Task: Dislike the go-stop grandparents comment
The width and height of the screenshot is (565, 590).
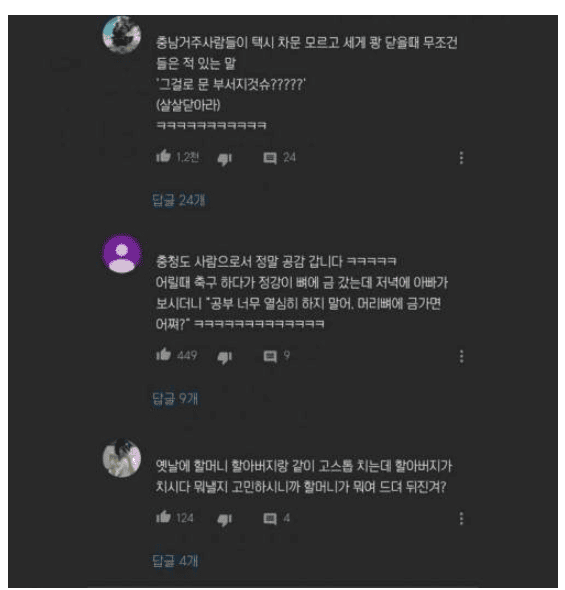Action: coord(225,520)
